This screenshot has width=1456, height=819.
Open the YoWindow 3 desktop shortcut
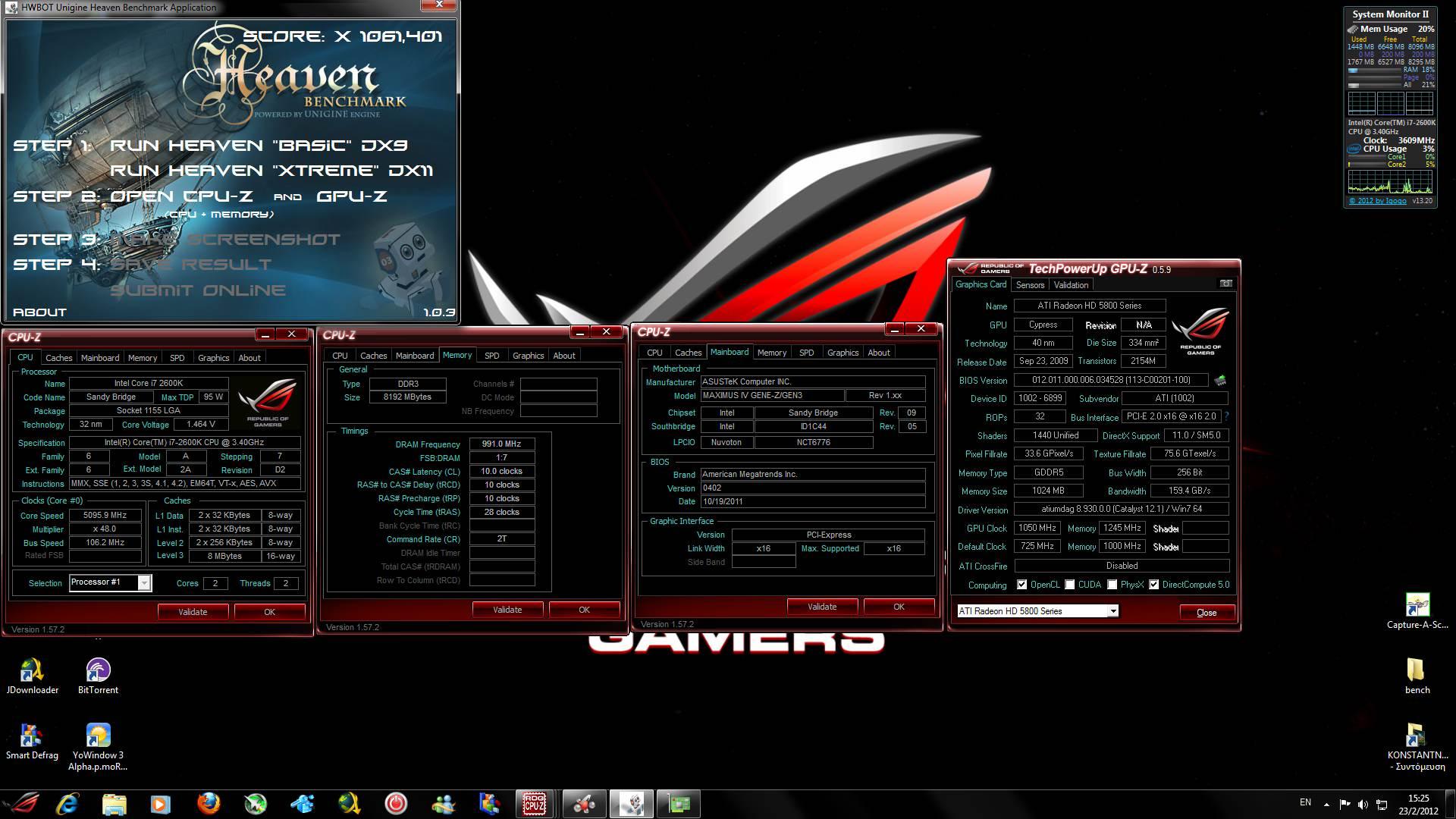coord(98,746)
